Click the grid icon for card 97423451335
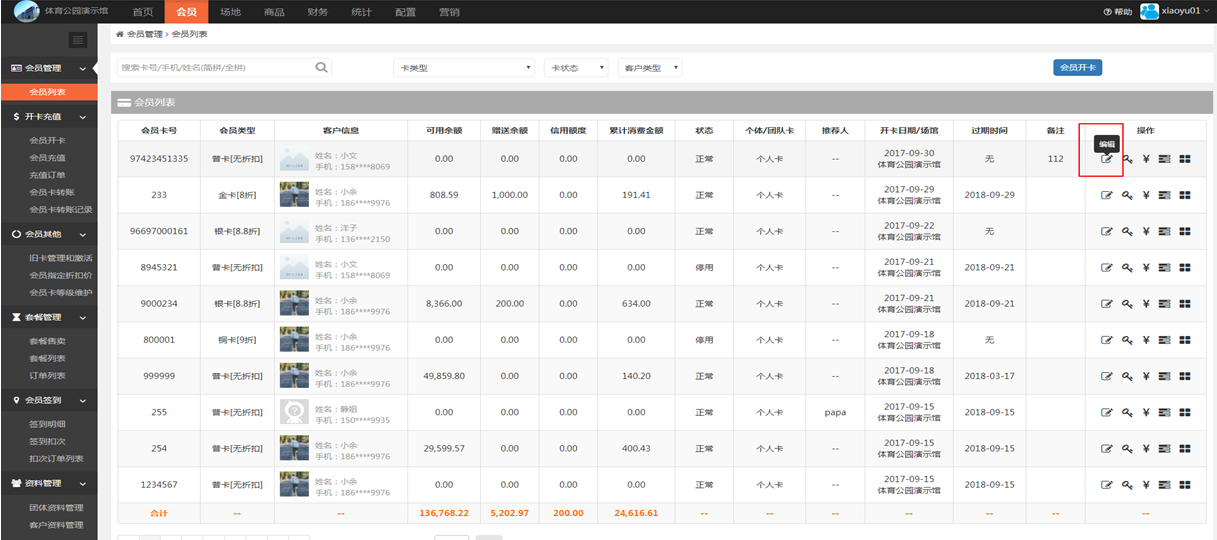1217x540 pixels. (1185, 159)
